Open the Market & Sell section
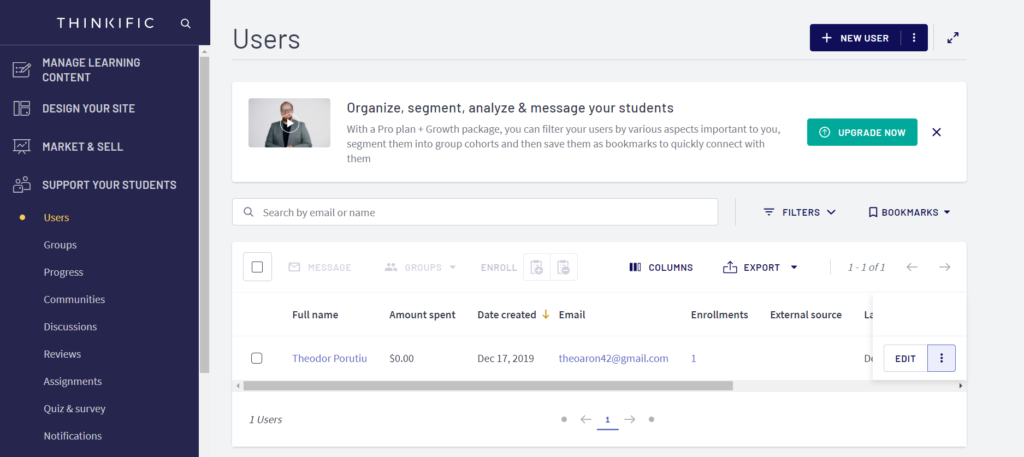This screenshot has height=457, width=1024. (x=82, y=146)
